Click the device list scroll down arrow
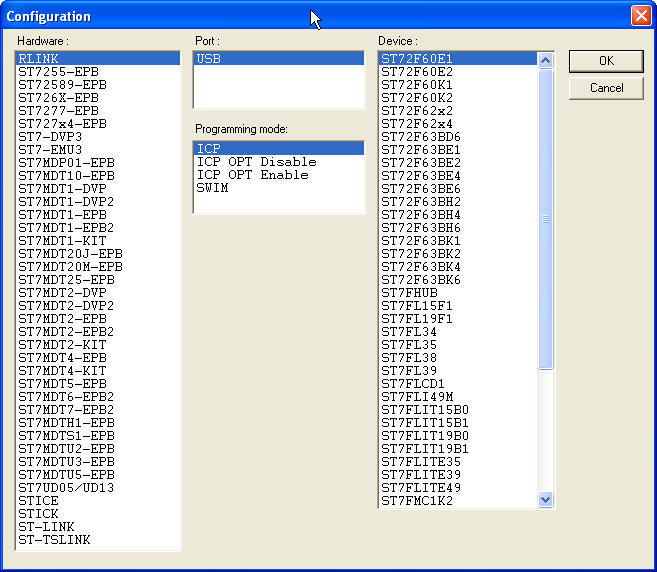 pos(545,500)
